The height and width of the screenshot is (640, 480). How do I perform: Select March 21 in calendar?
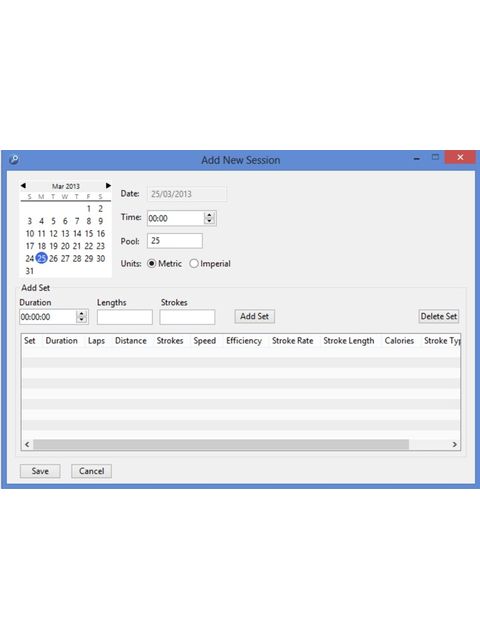pos(77,246)
